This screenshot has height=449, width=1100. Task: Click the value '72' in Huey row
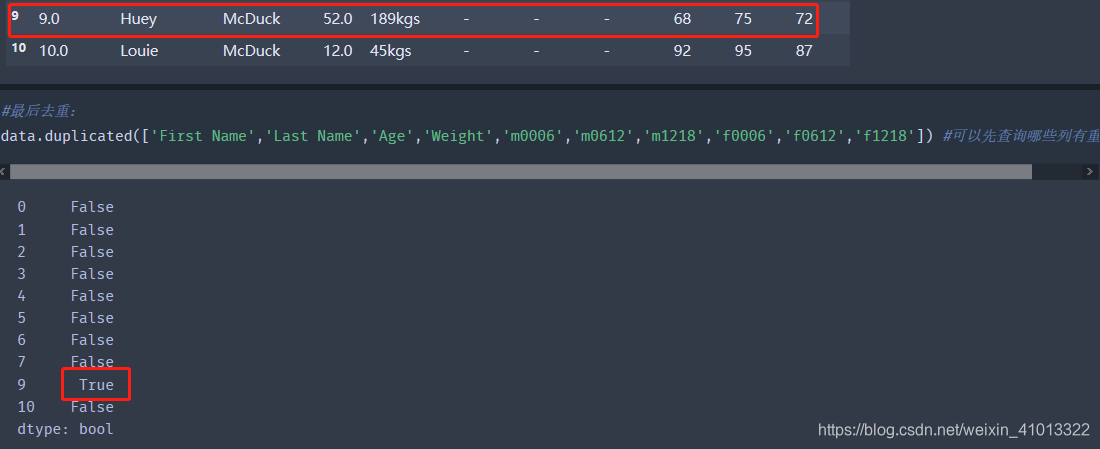(804, 19)
